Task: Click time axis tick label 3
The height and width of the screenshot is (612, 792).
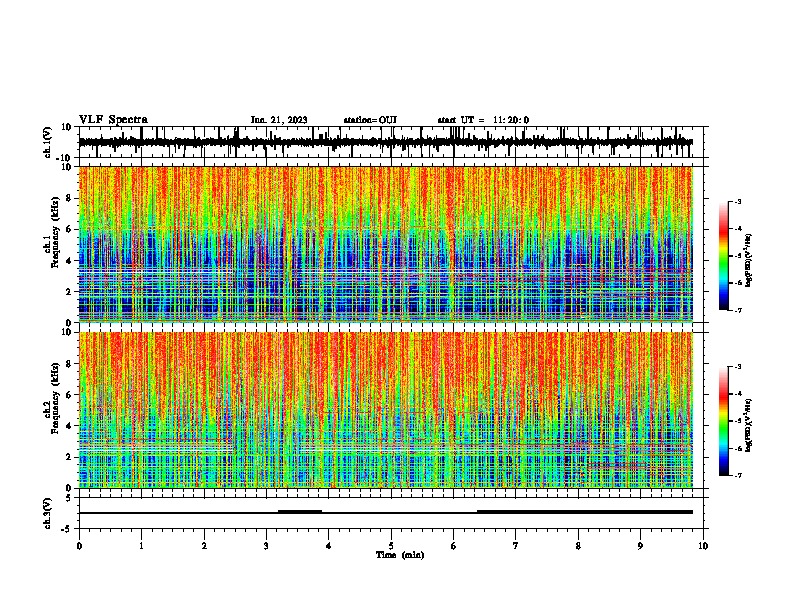Action: [x=266, y=546]
